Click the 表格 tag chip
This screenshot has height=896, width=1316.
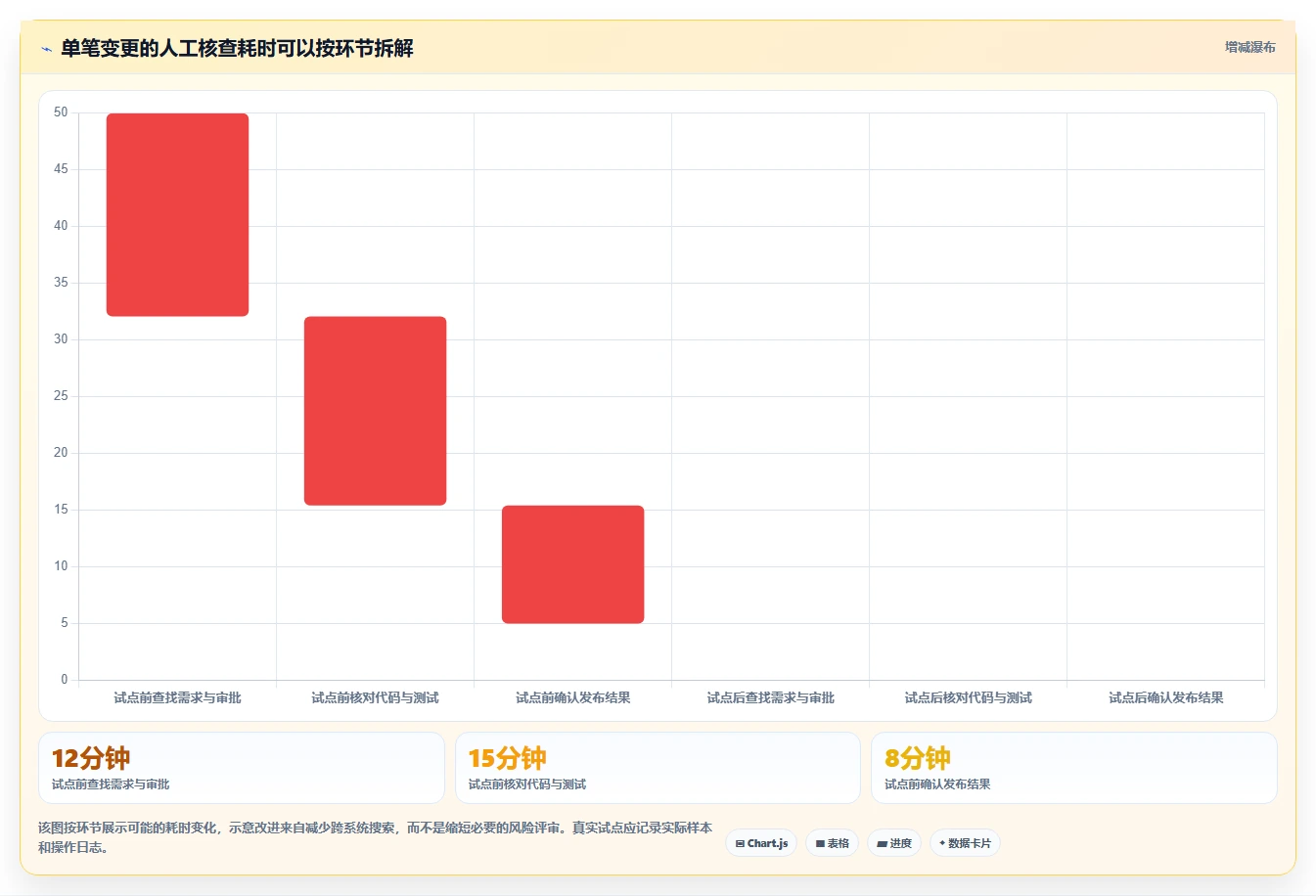coord(832,843)
